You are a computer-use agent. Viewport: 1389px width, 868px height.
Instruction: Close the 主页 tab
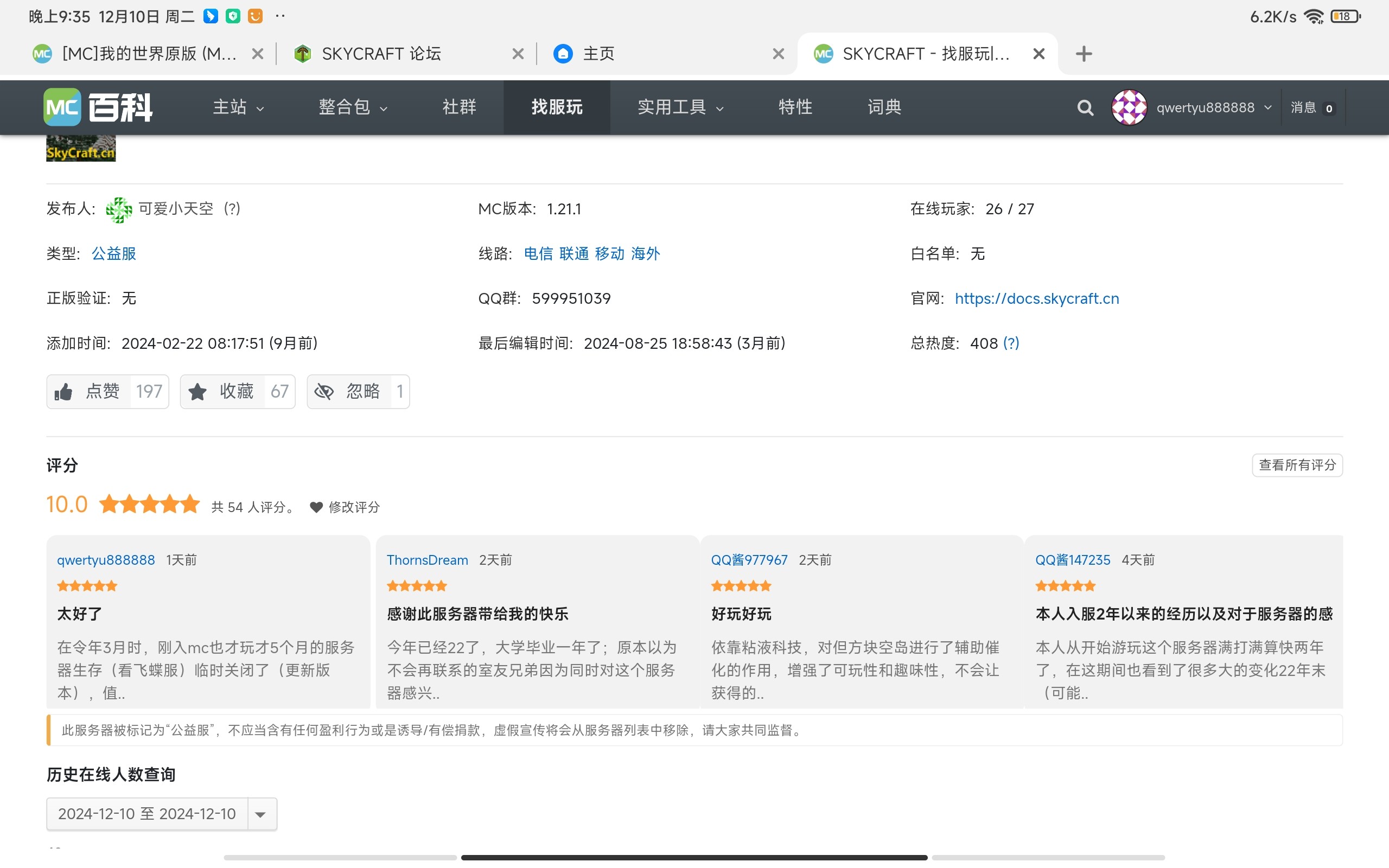point(778,54)
